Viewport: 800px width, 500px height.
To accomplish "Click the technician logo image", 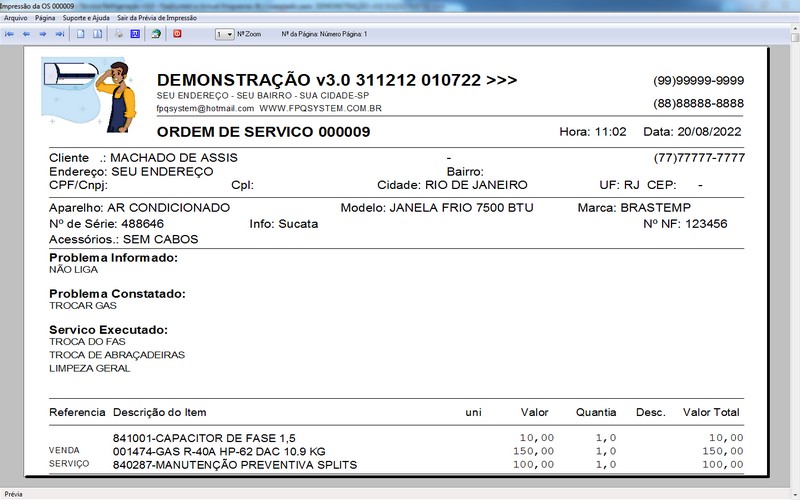I will 89,94.
